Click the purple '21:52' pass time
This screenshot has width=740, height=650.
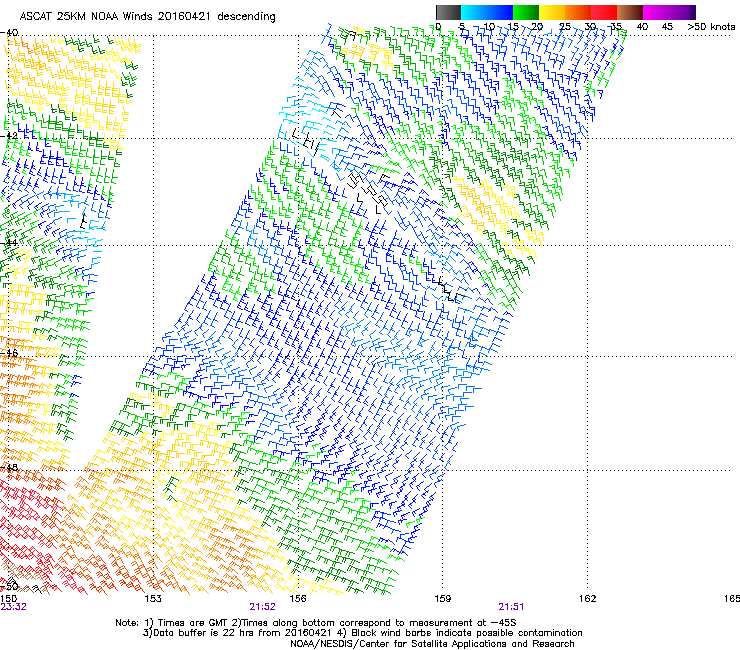click(262, 607)
